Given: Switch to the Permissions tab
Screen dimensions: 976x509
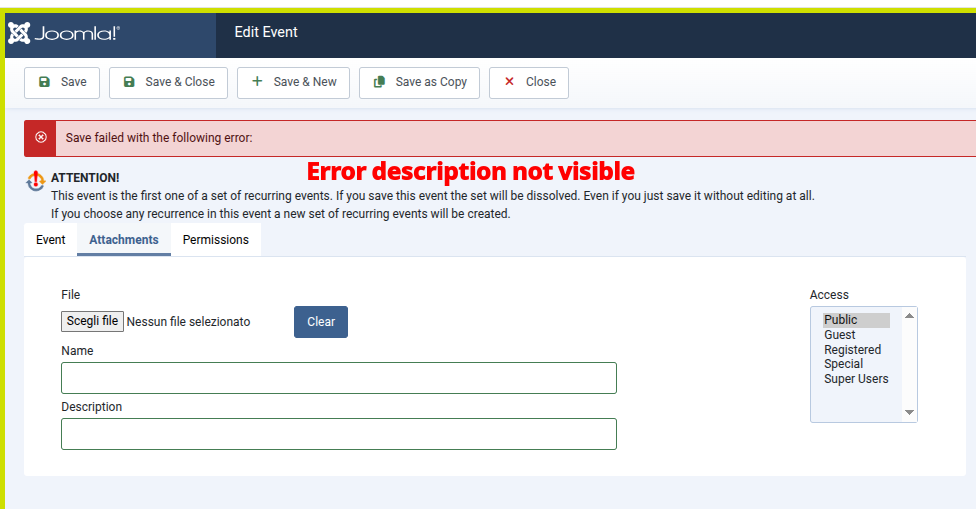Looking at the screenshot, I should [x=216, y=240].
